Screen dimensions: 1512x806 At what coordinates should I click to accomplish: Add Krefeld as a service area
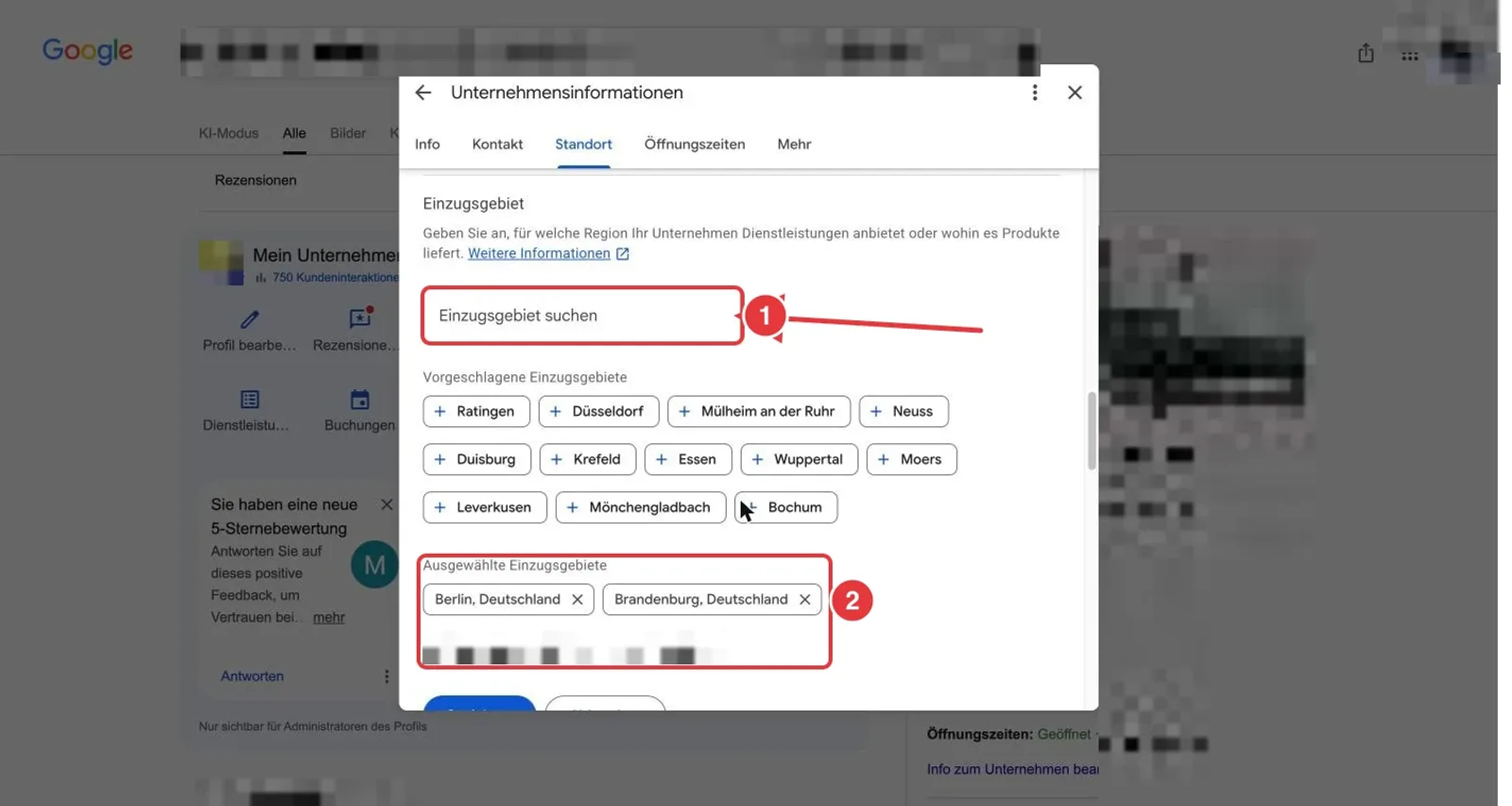(x=588, y=459)
